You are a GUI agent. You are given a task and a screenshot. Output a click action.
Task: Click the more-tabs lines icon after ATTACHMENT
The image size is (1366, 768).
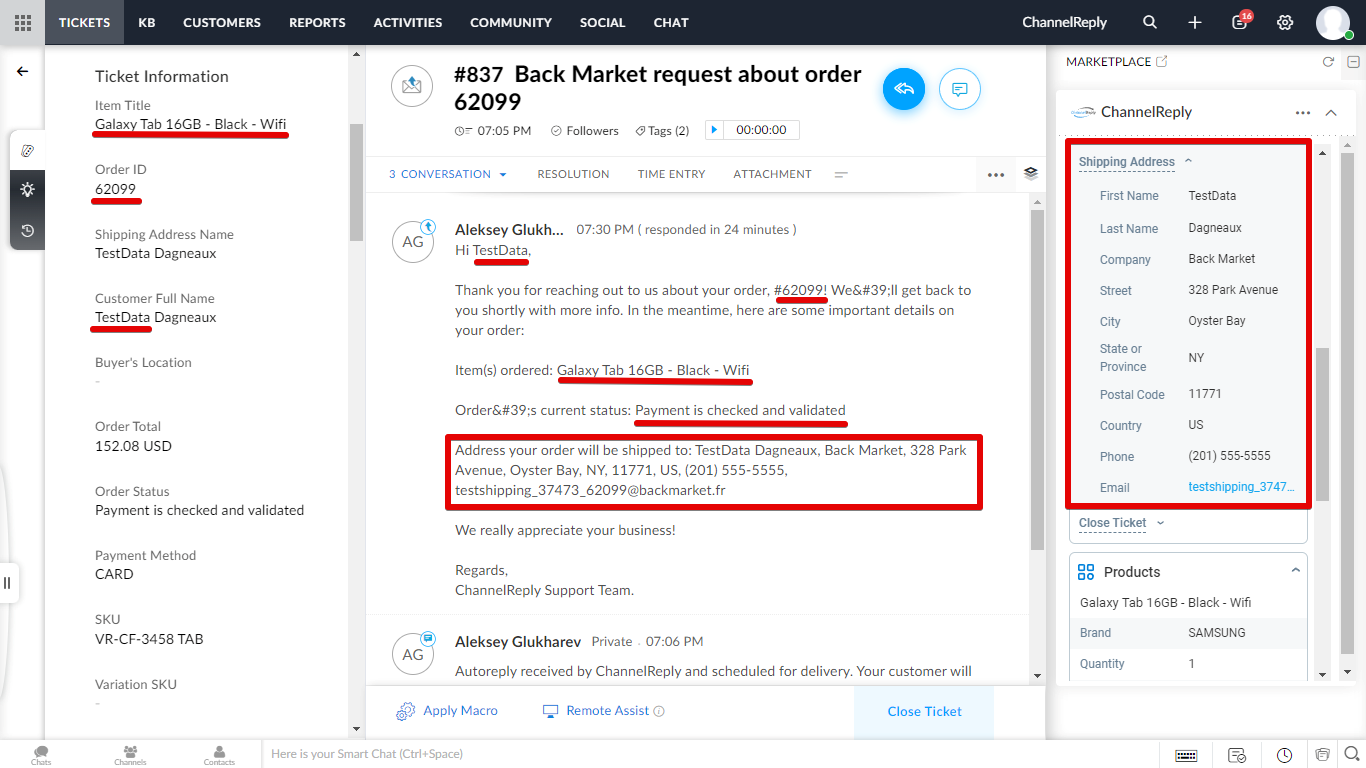point(841,175)
